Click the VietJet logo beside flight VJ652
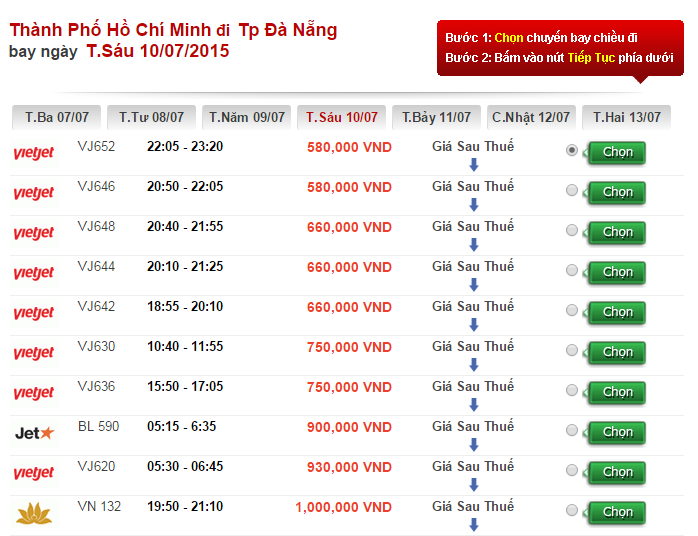Viewport: 698px width, 536px height. 34,153
